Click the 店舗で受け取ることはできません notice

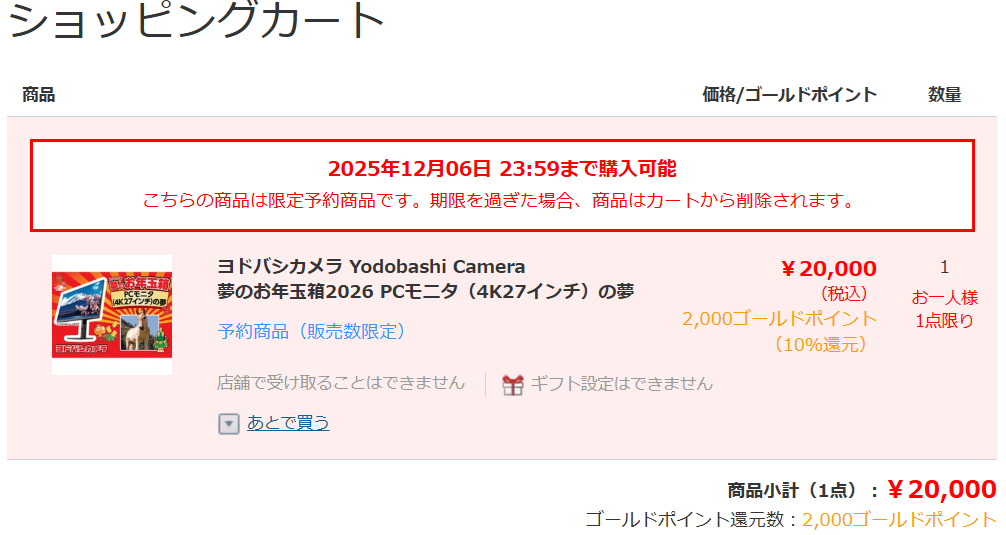click(x=341, y=383)
